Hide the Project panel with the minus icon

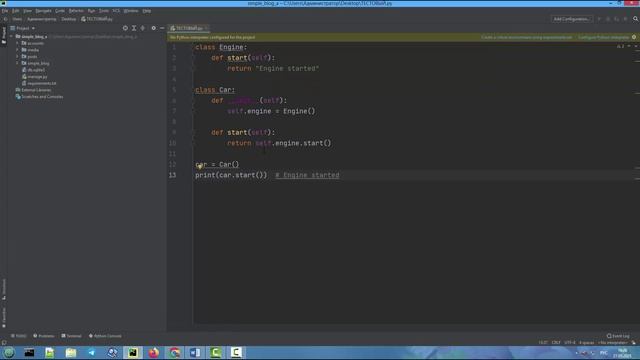(162, 28)
